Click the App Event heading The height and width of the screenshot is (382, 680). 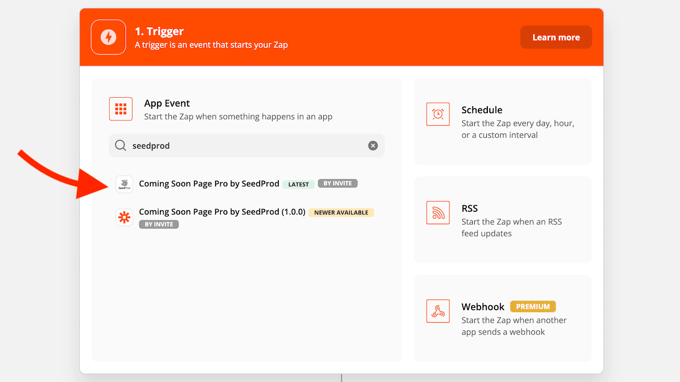tap(167, 103)
